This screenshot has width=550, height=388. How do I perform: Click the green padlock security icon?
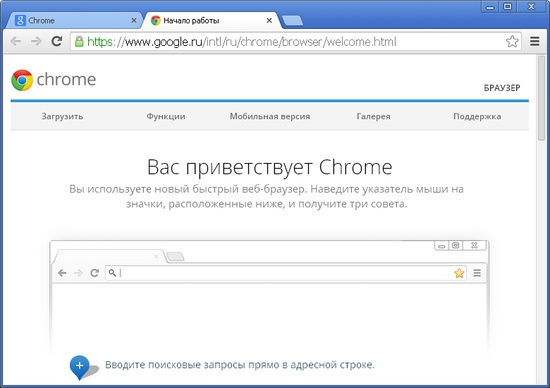[x=79, y=41]
